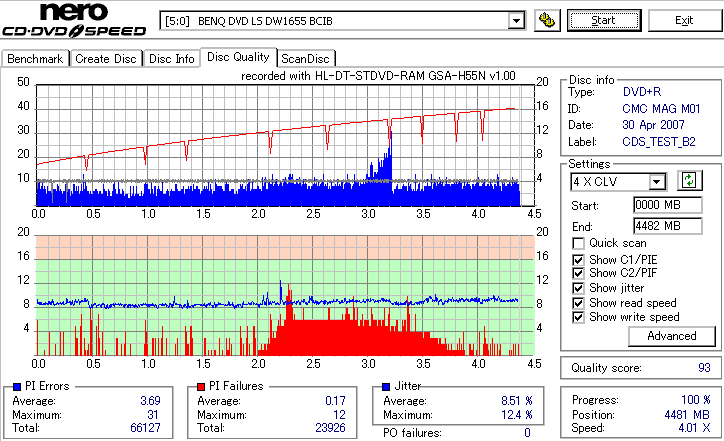This screenshot has width=724, height=441.
Task: Uncheck Show C1/PIE option
Action: tap(578, 260)
